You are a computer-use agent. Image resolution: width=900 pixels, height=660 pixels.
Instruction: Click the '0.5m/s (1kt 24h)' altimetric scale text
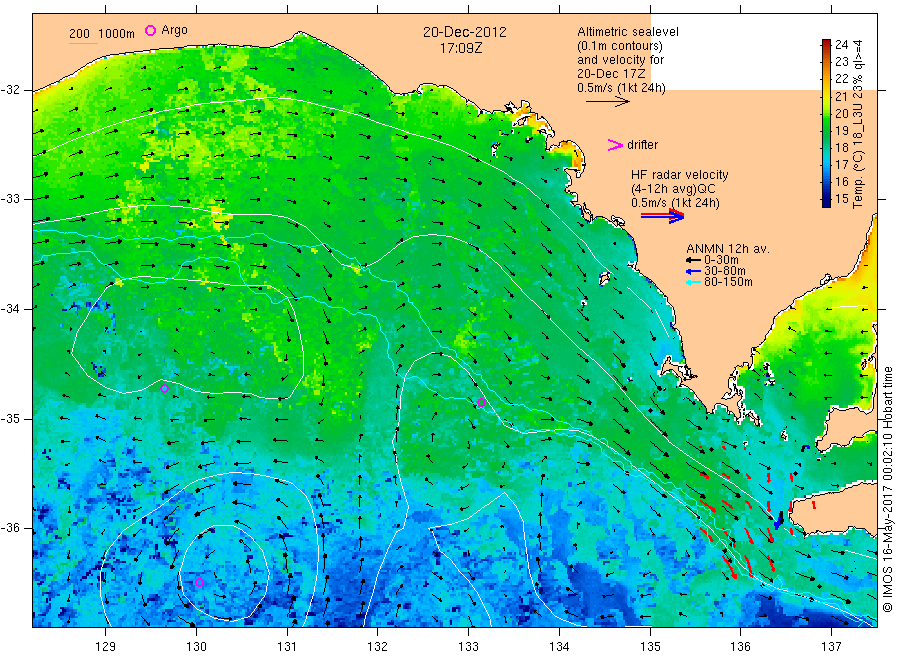622,88
